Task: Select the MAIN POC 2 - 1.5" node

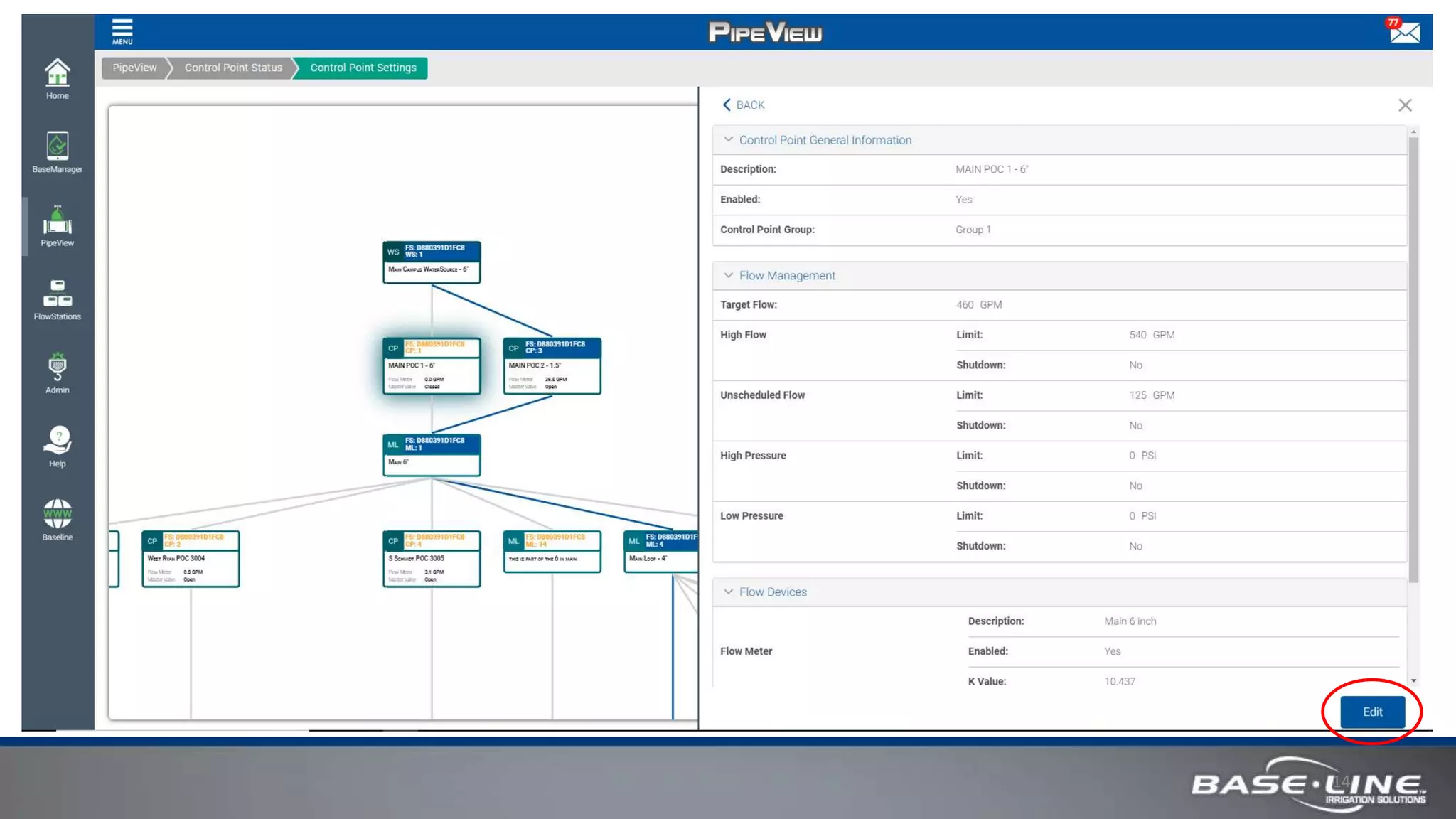Action: [x=552, y=366]
